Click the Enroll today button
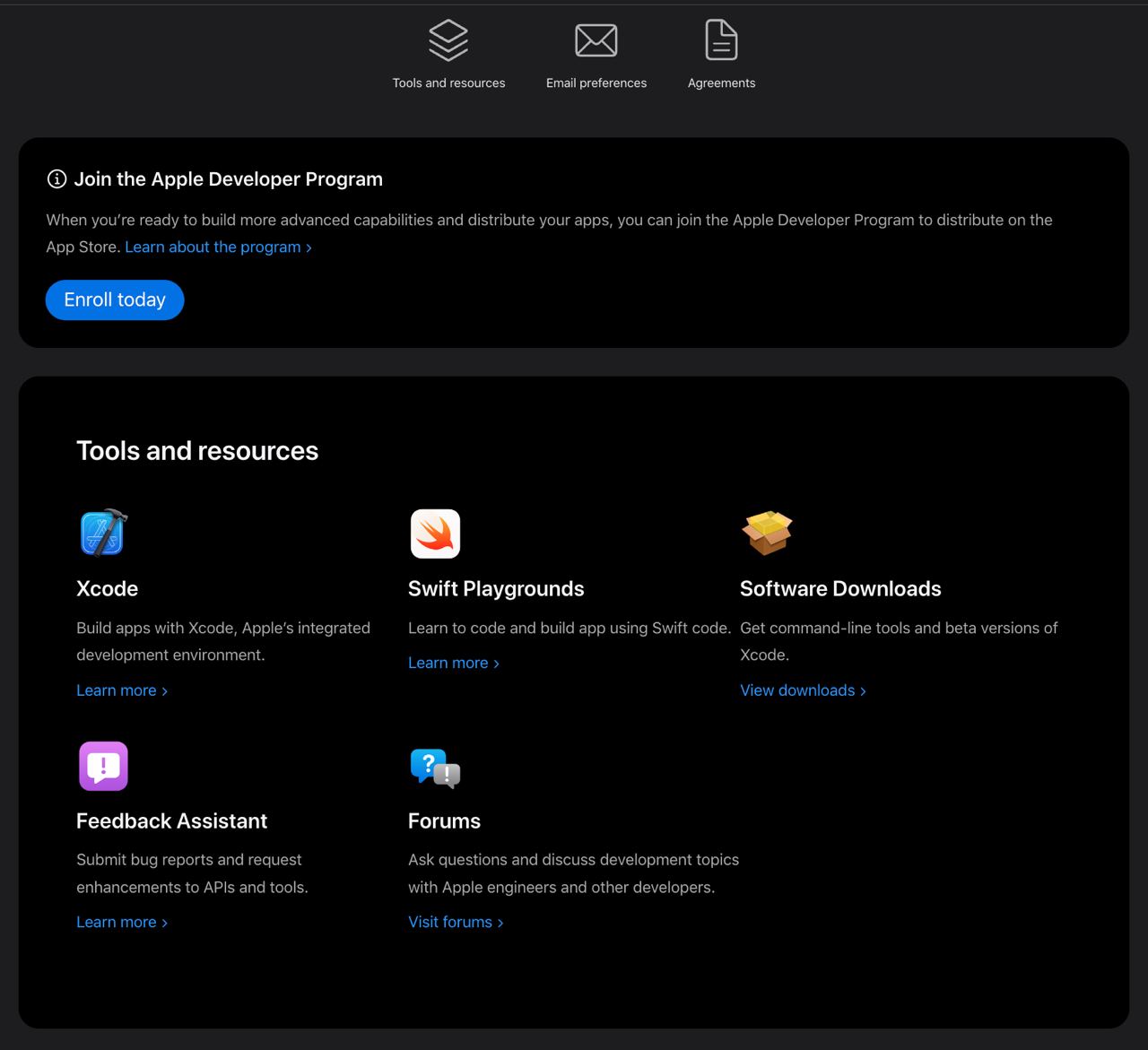Image resolution: width=1148 pixels, height=1050 pixels. (115, 299)
